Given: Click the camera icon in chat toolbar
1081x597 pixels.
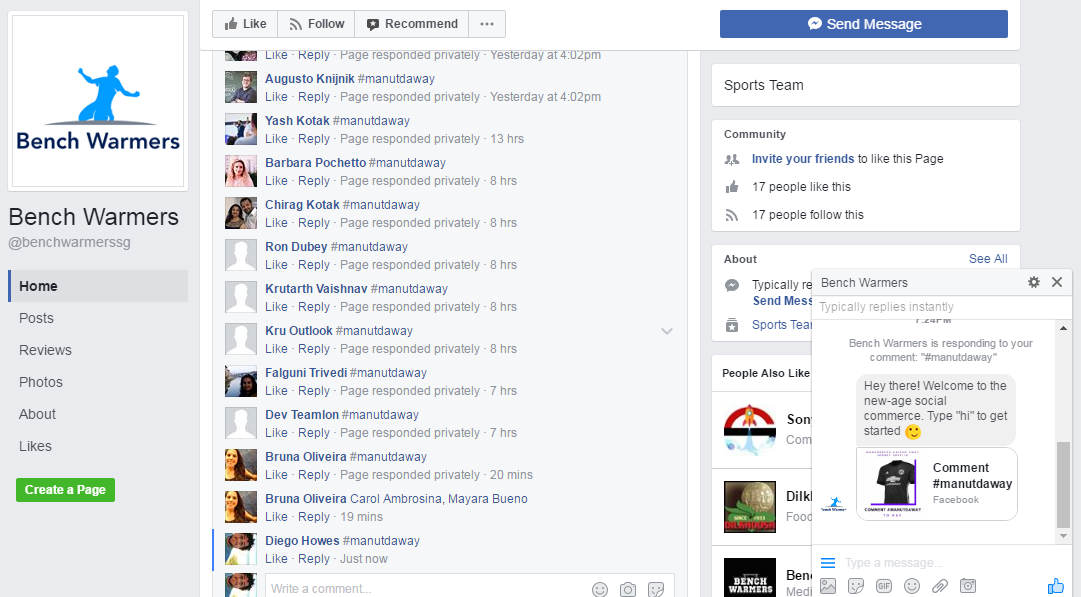Looking at the screenshot, I should click(968, 586).
